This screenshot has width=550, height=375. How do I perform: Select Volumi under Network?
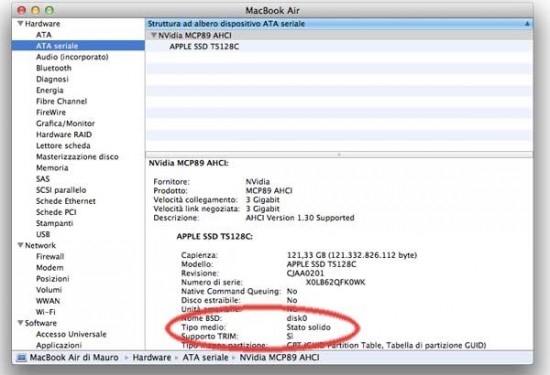pos(49,290)
